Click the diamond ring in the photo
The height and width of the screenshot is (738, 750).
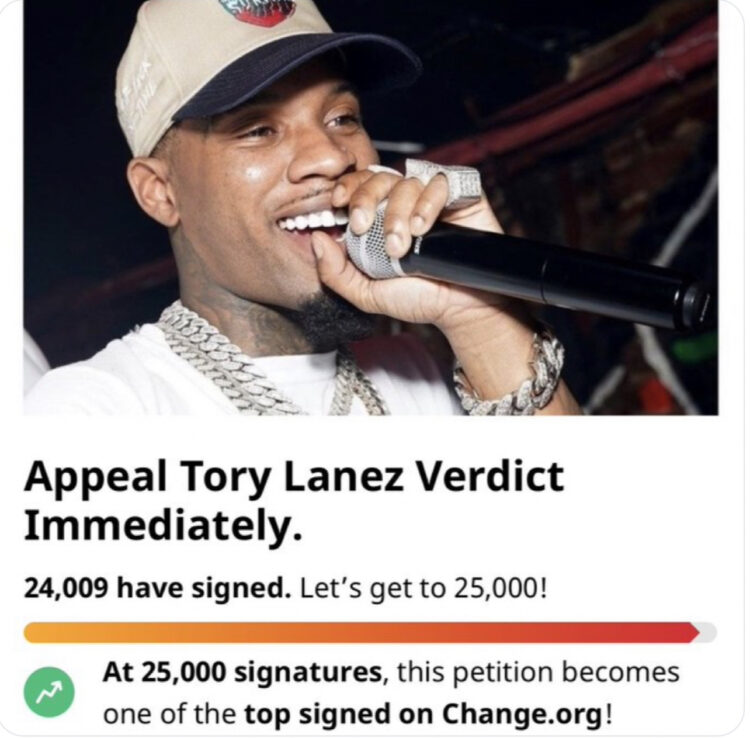point(445,183)
